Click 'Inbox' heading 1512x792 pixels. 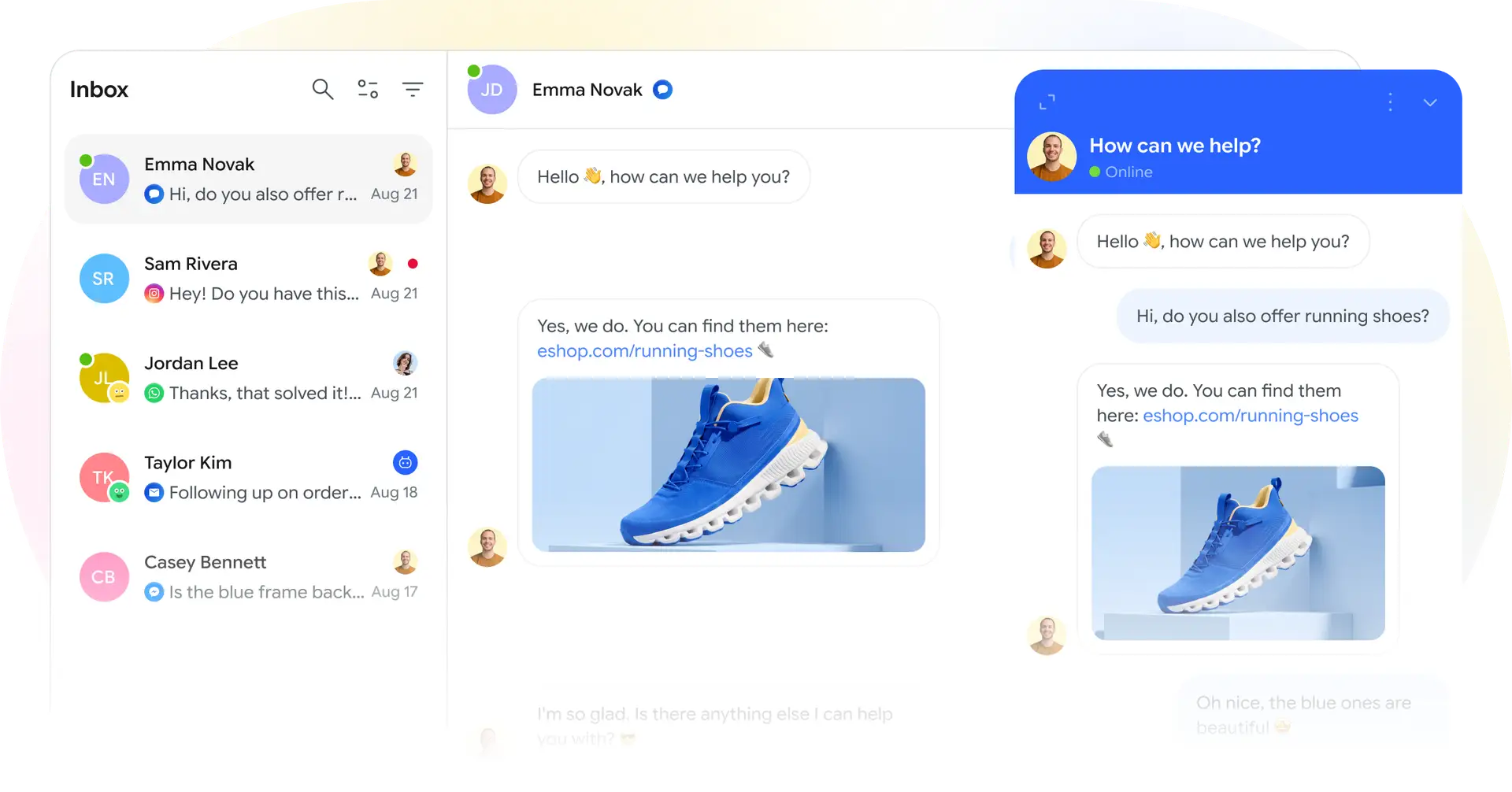coord(99,90)
